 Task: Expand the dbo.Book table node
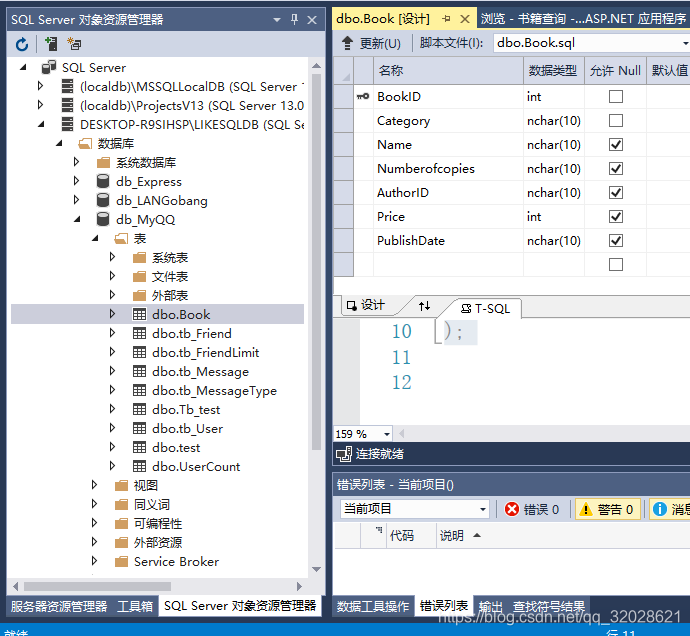tap(113, 314)
